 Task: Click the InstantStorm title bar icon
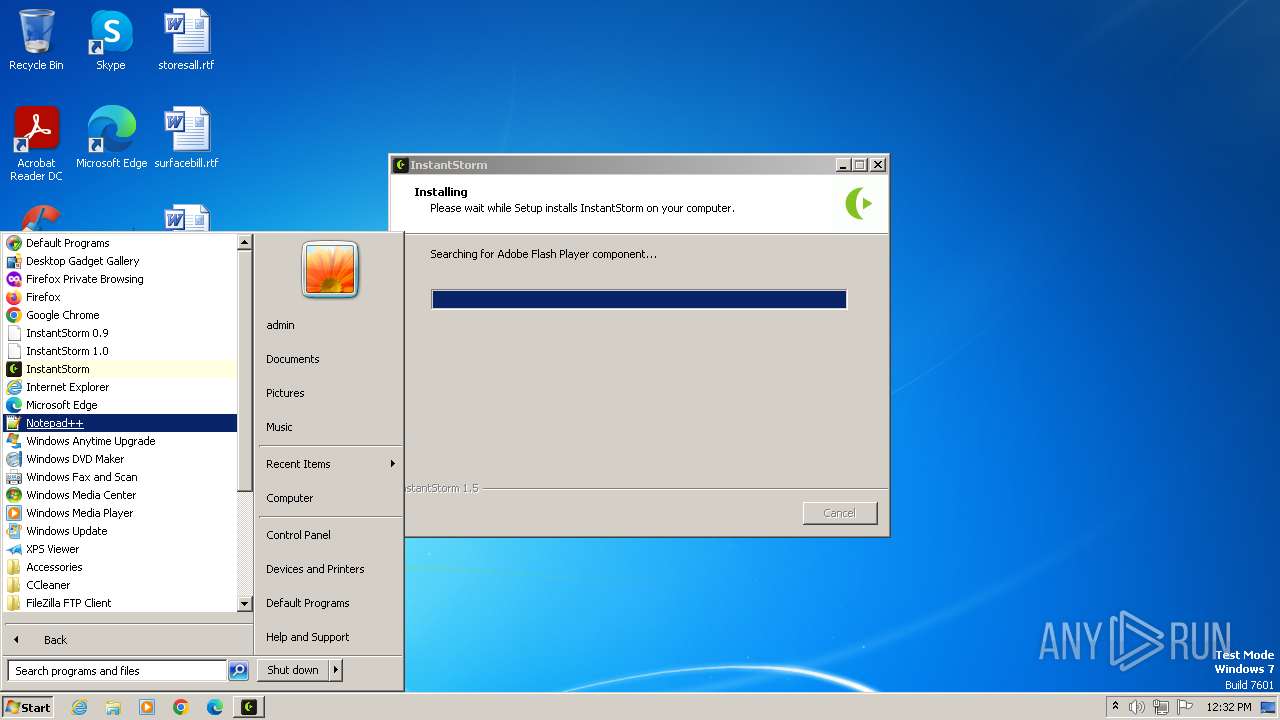(401, 165)
